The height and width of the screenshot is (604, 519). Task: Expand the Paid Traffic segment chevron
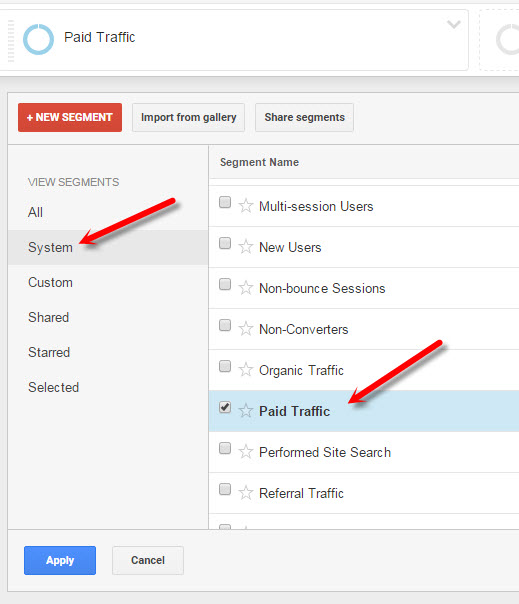pos(454,25)
